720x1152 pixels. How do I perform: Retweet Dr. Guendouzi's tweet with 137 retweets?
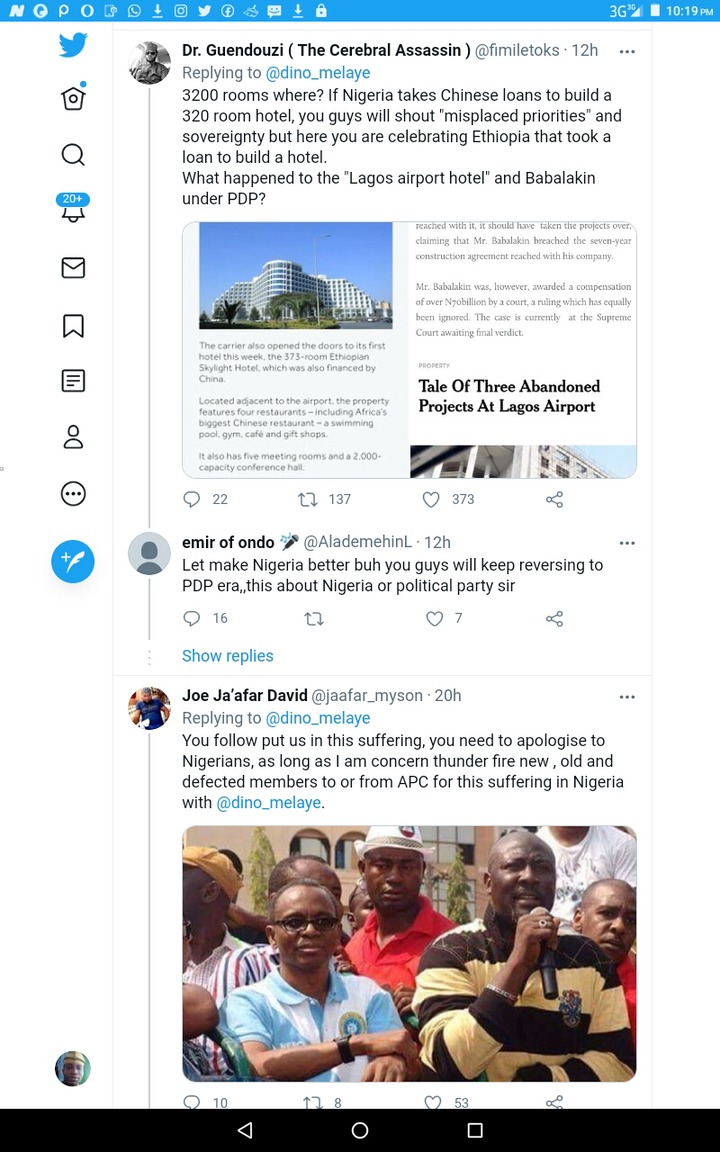click(x=307, y=500)
